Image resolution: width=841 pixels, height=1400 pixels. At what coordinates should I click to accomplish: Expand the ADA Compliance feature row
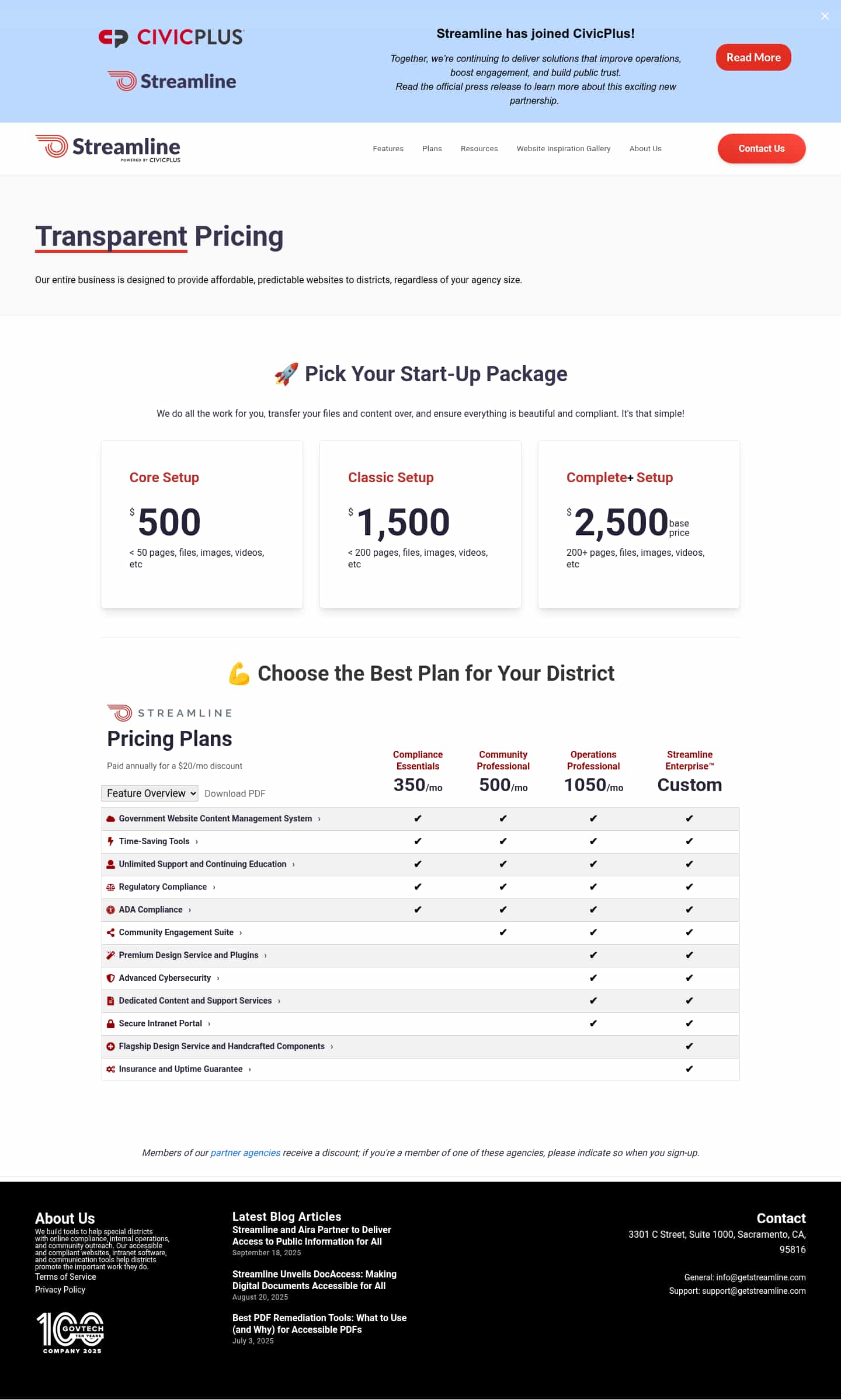[151, 910]
